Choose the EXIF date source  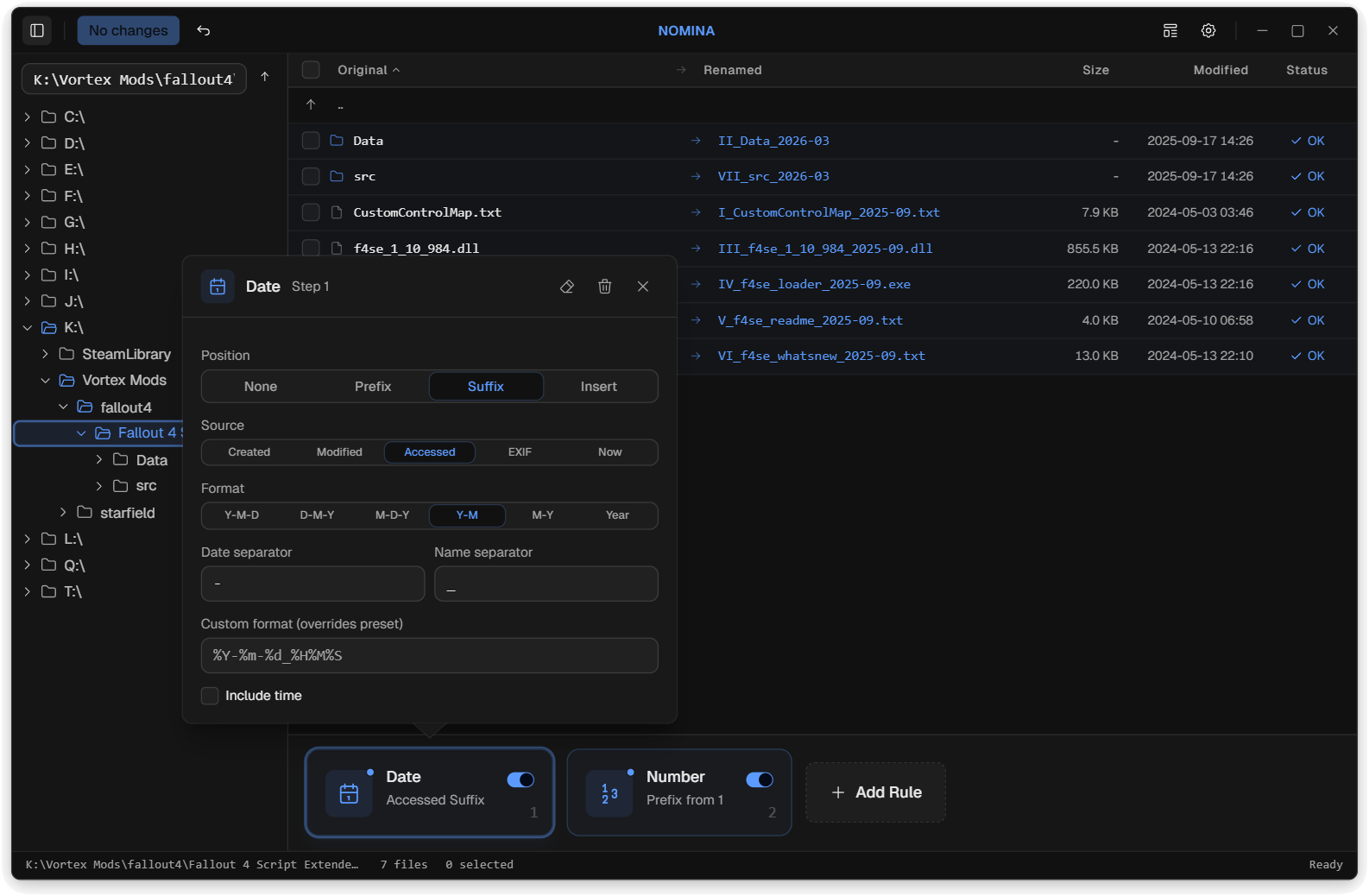point(520,452)
